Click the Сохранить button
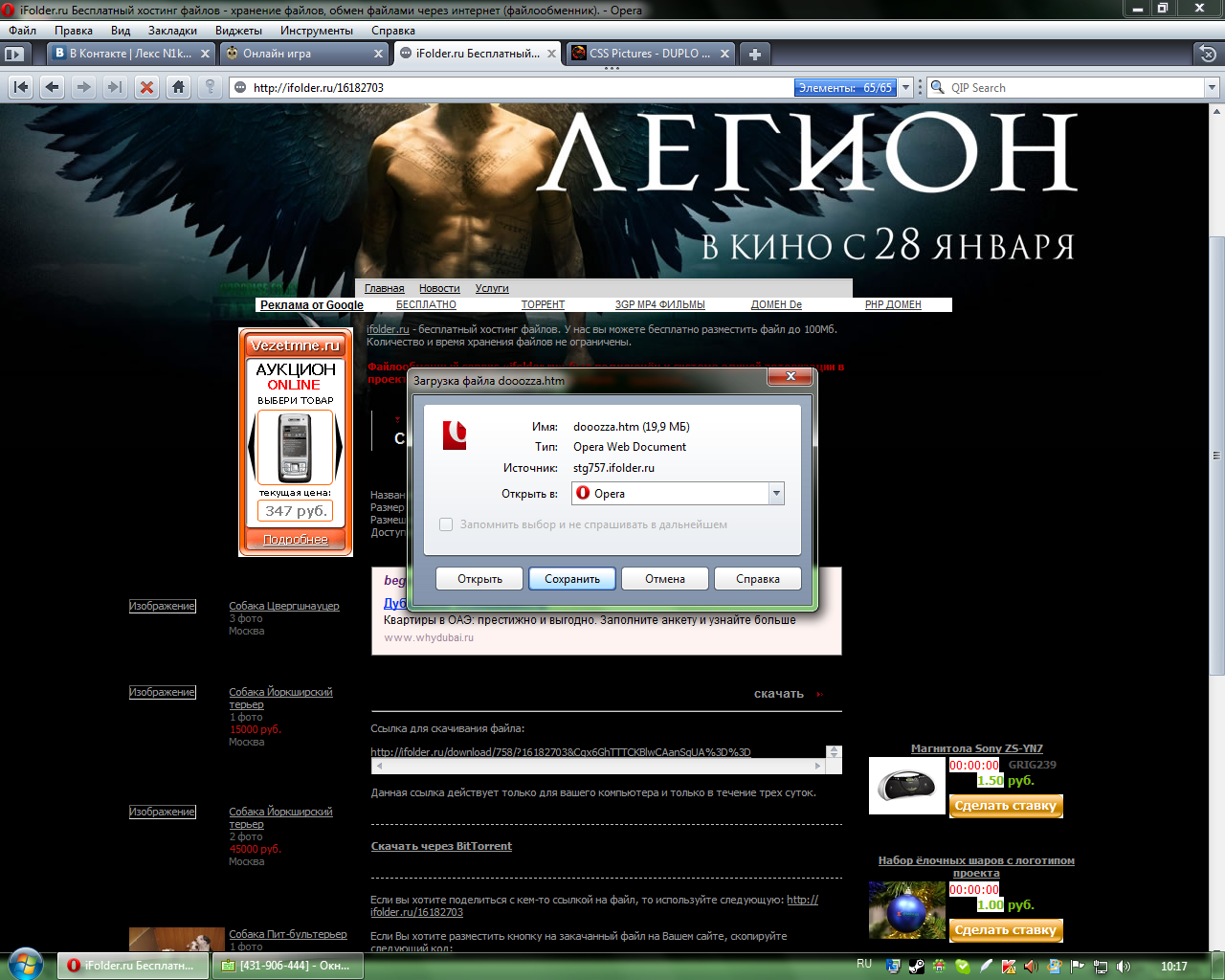 point(572,579)
